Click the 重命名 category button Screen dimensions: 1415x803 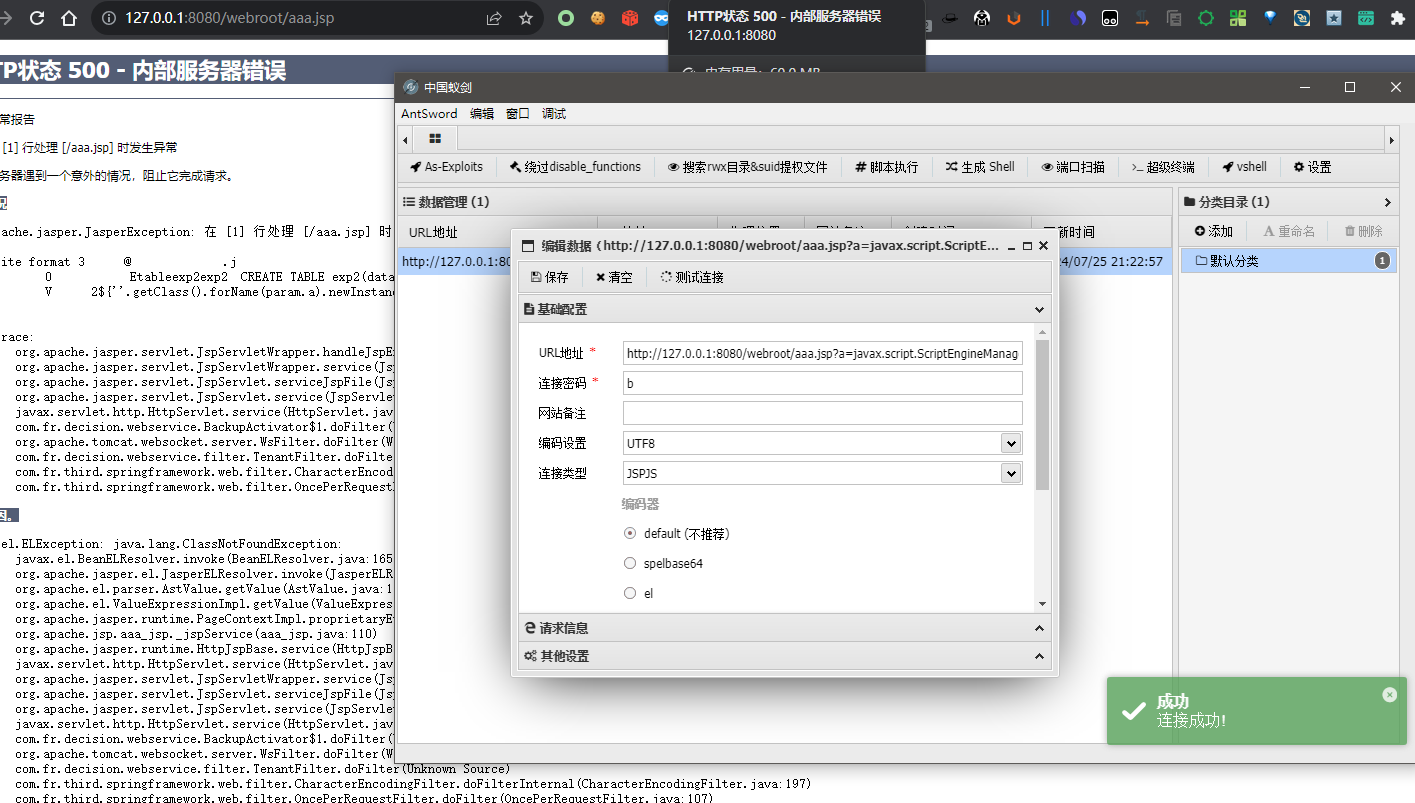[x=1289, y=231]
